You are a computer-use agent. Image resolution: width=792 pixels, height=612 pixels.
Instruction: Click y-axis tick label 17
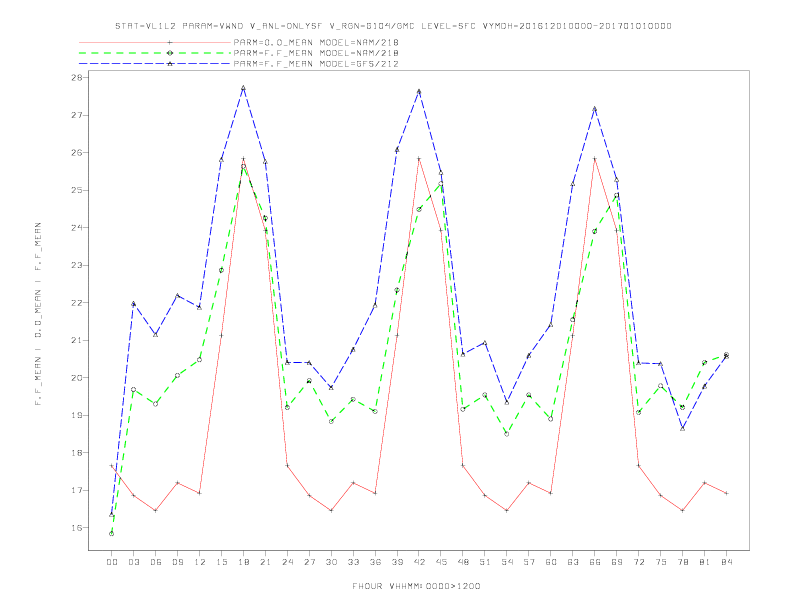(x=76, y=490)
